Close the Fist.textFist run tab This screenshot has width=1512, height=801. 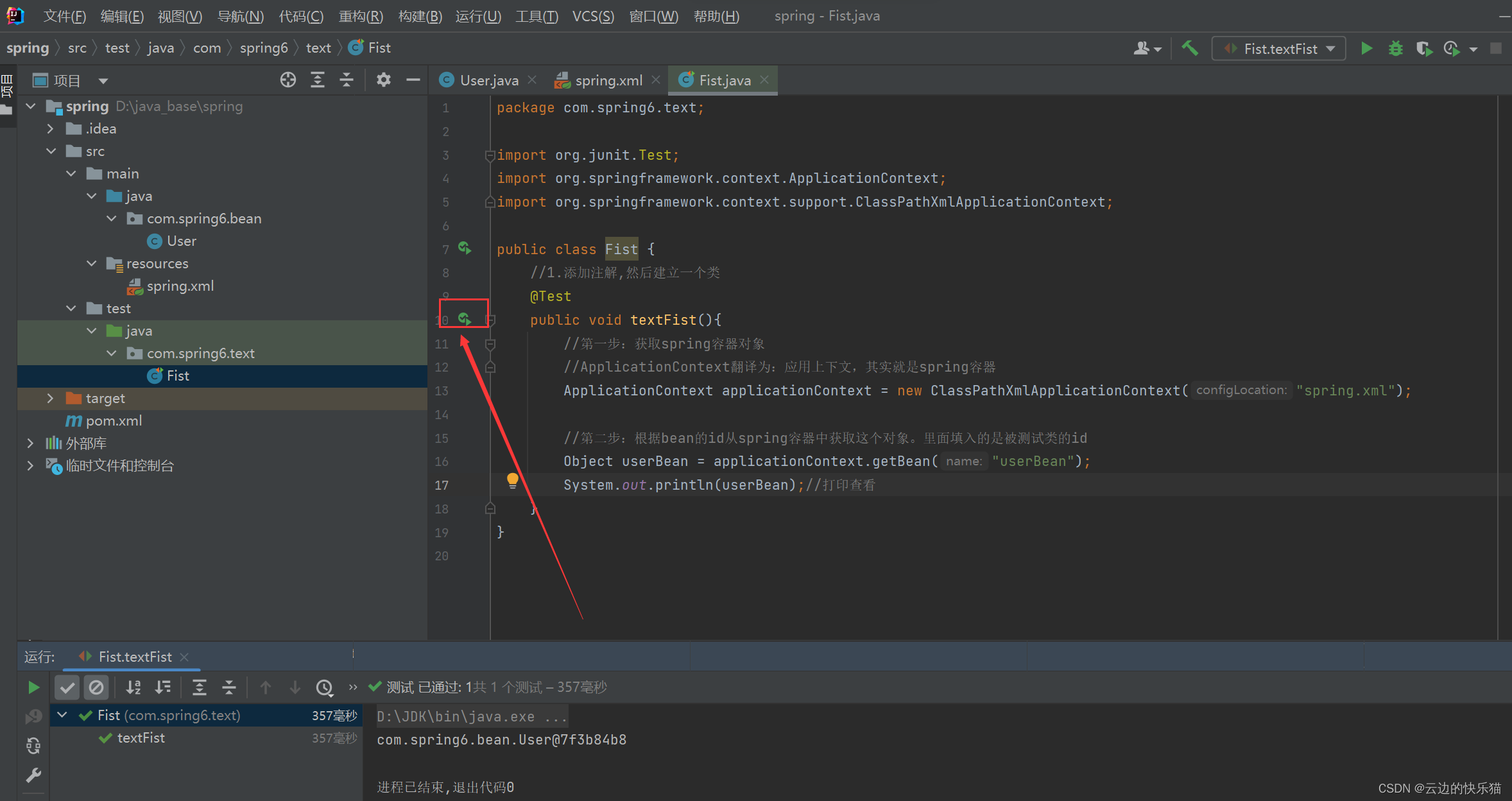pyautogui.click(x=184, y=657)
